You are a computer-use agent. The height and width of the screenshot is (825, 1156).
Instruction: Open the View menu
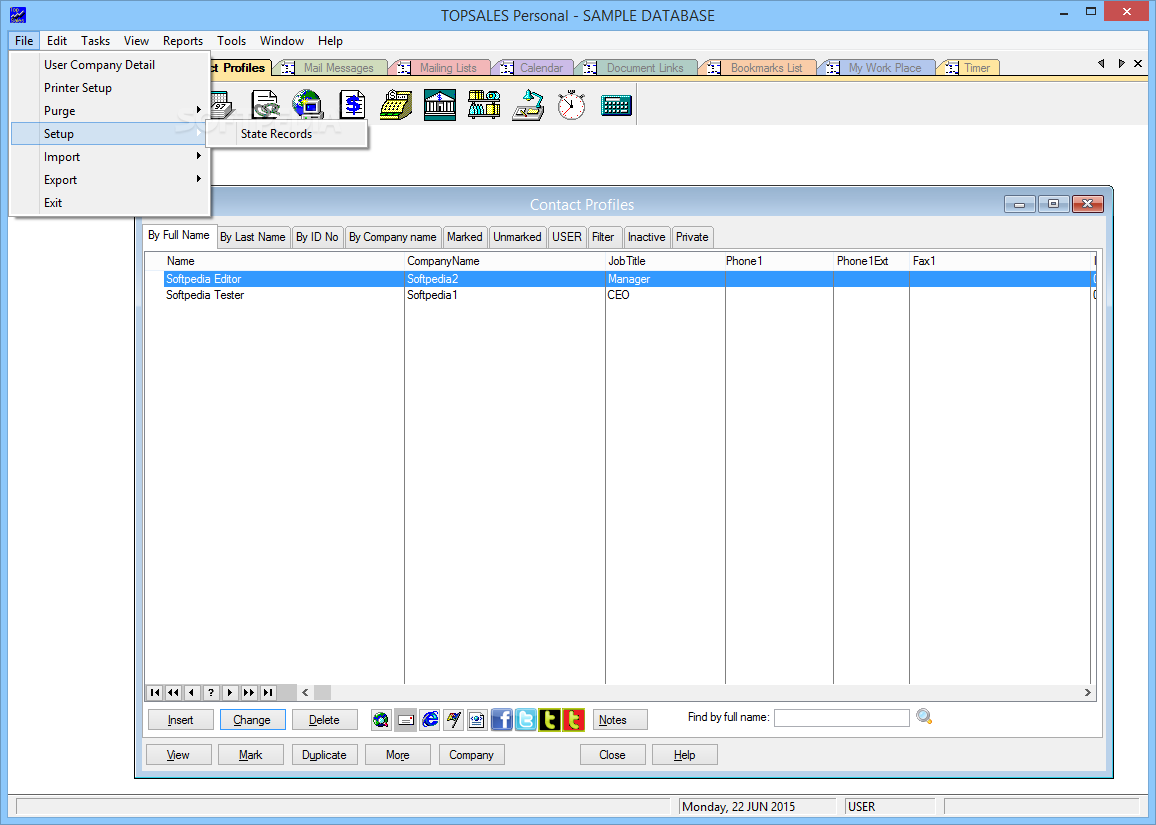(136, 41)
